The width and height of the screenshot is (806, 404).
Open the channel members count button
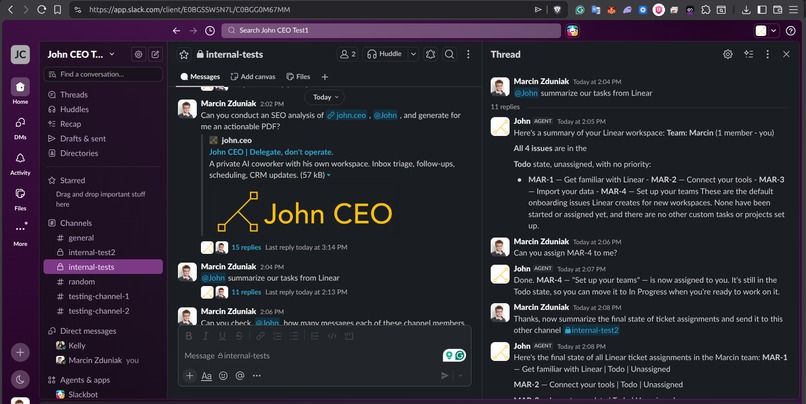(348, 54)
